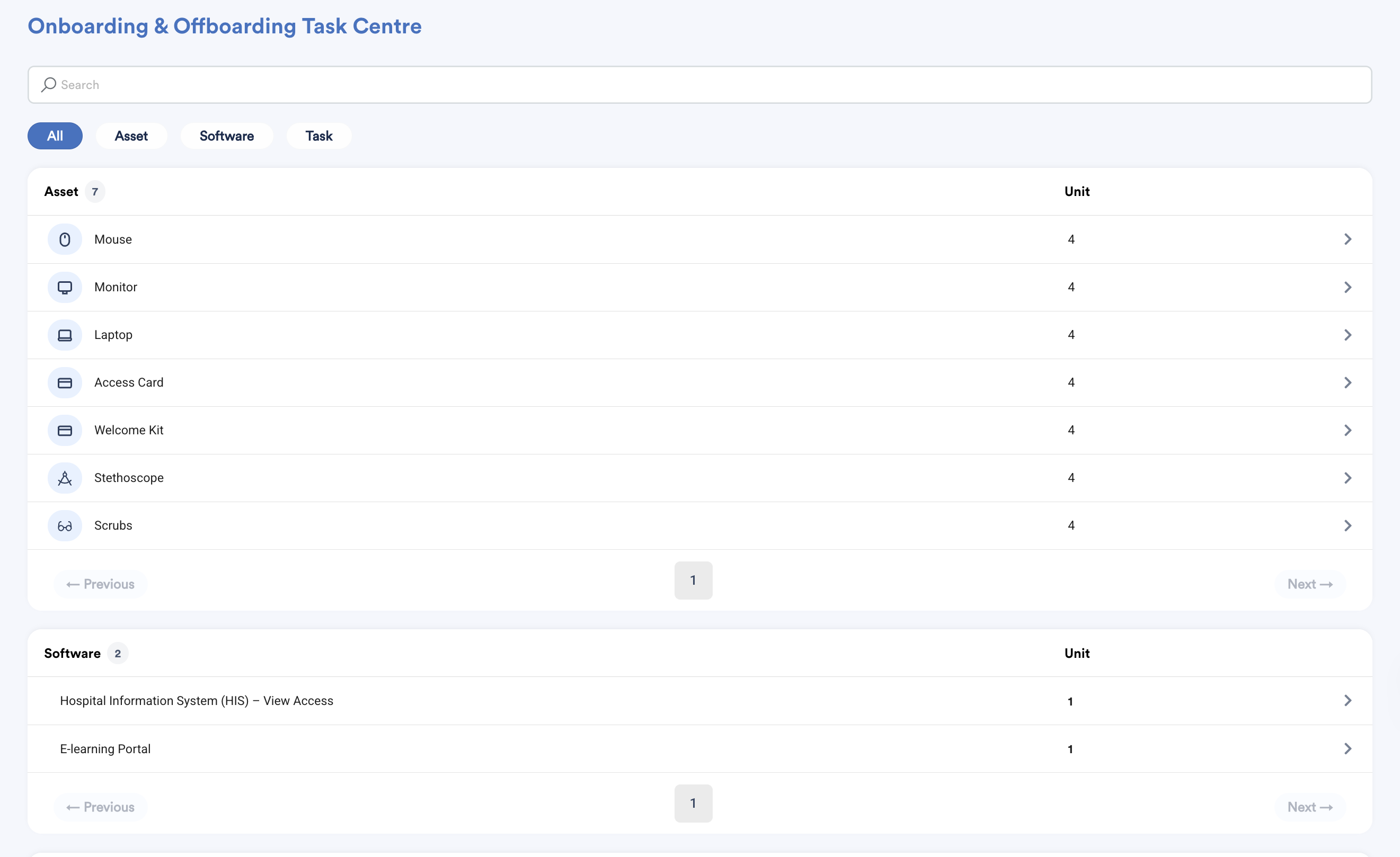Go to Previous page in Software table
Image resolution: width=1400 pixels, height=857 pixels.
point(100,807)
